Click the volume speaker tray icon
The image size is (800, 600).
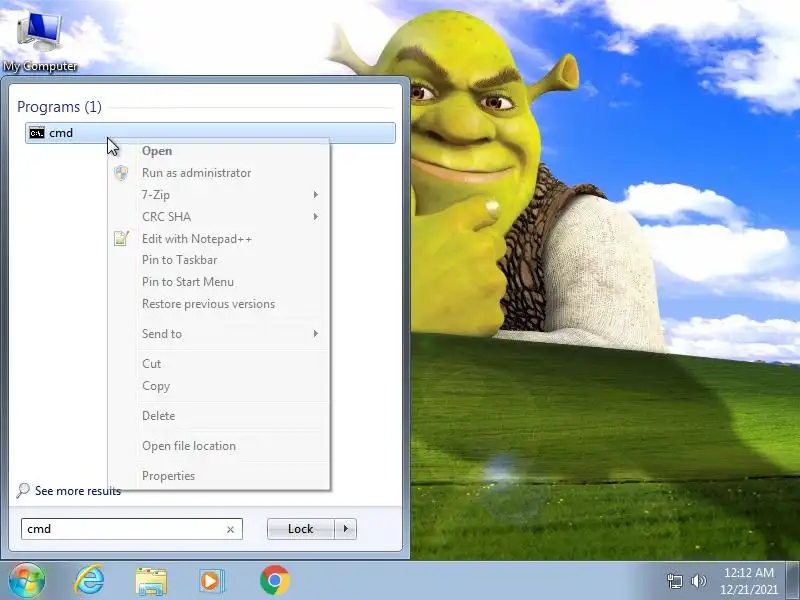click(698, 581)
